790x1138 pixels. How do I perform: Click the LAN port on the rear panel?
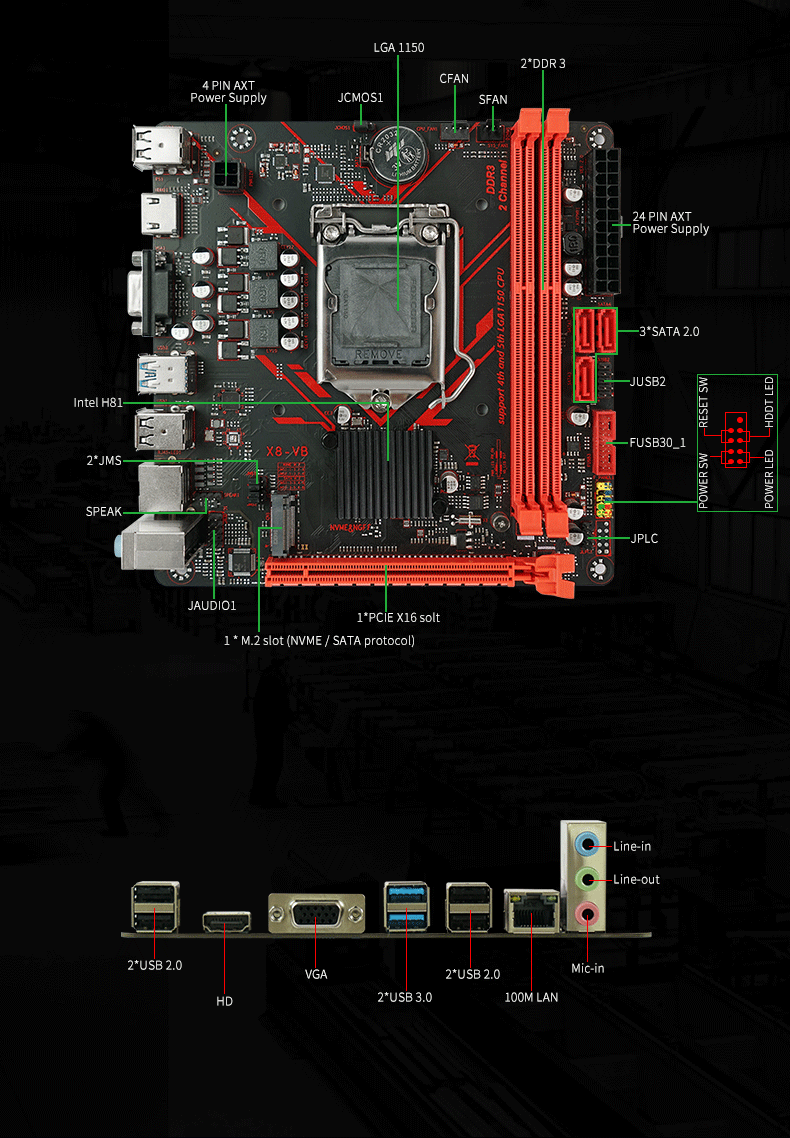coord(532,911)
